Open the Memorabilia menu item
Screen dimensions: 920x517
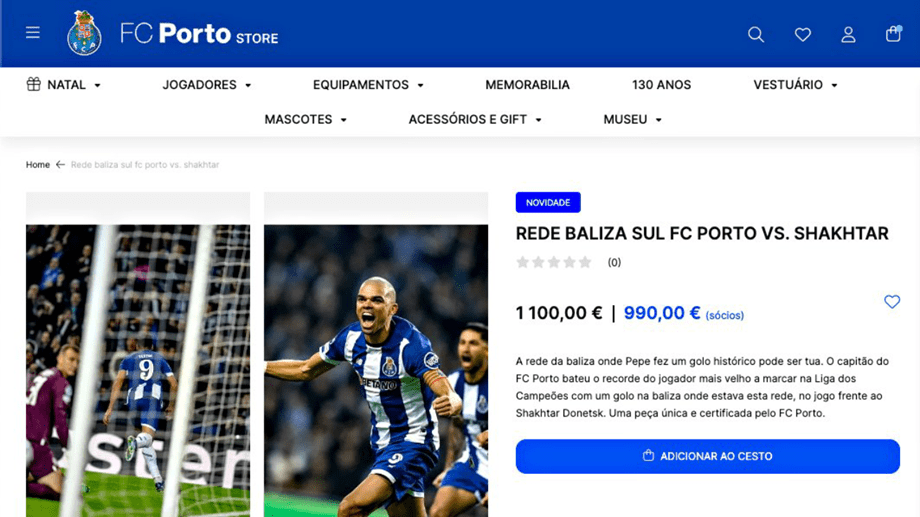[527, 85]
